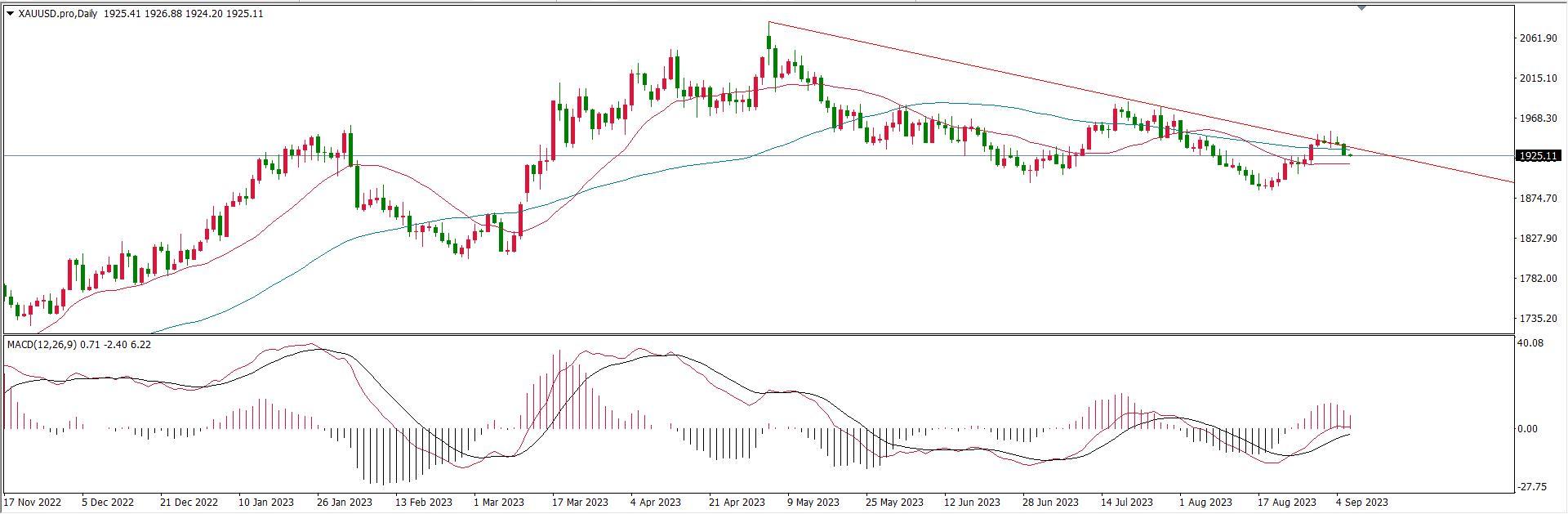Click the black triangle before XAUUSD.pro,Daily
This screenshot has height=514, width=1568.
[x=10, y=14]
